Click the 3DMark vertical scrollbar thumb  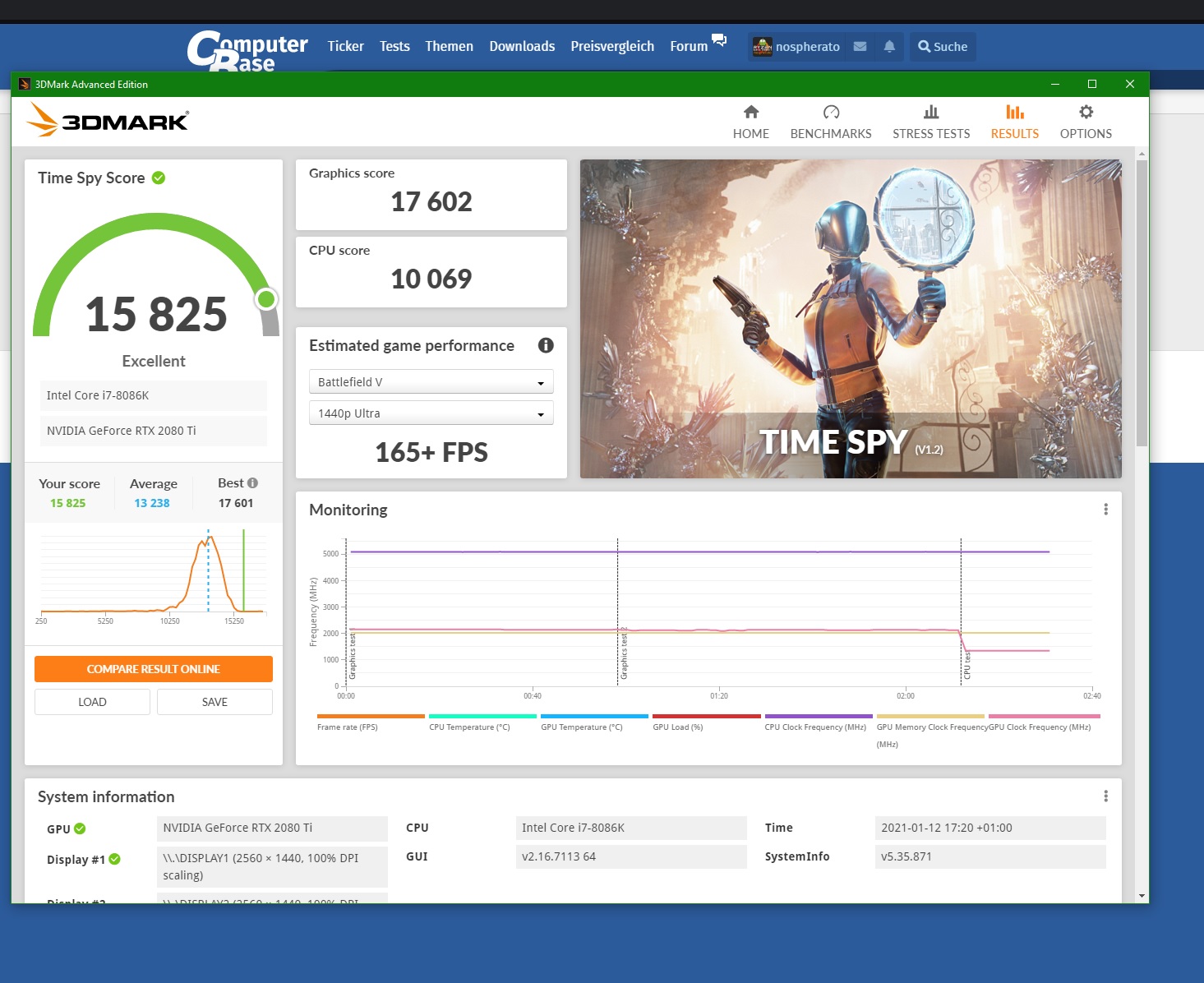[x=1142, y=303]
